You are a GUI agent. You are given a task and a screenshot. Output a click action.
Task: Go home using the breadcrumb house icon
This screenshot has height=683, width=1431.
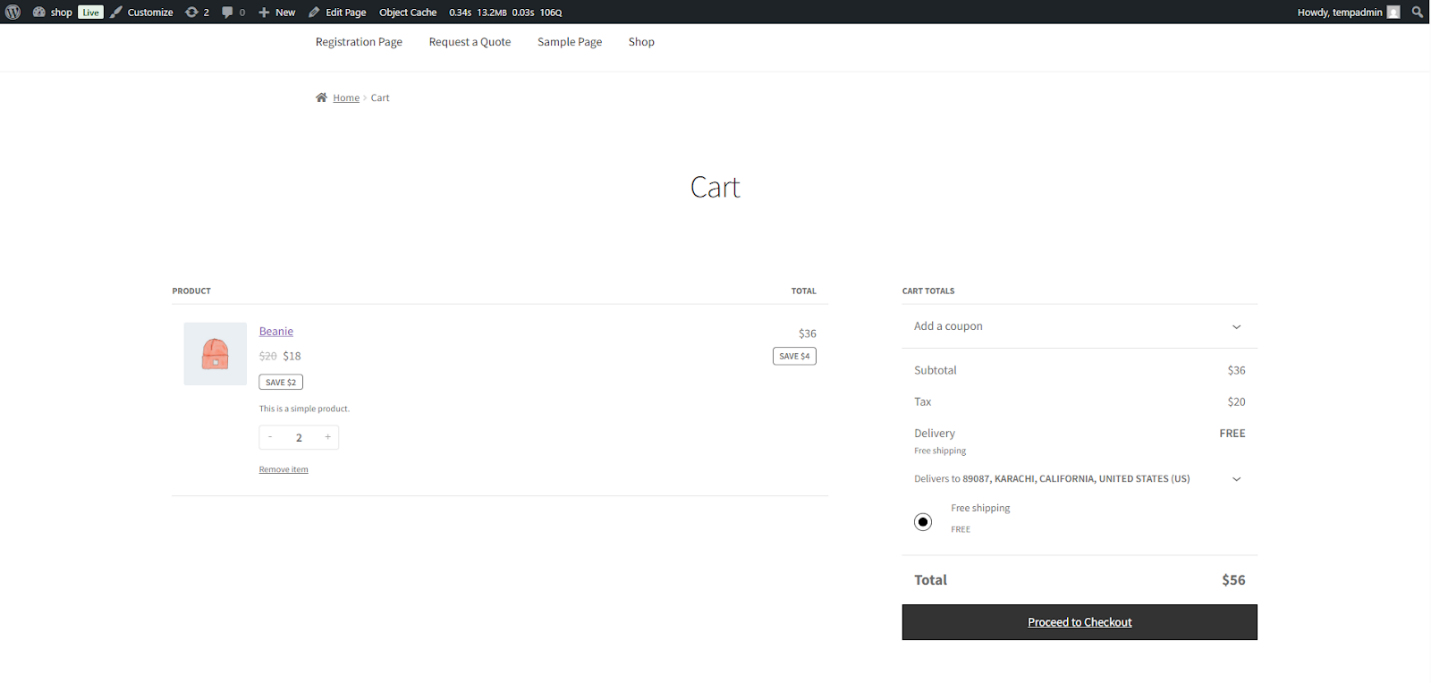coord(322,96)
